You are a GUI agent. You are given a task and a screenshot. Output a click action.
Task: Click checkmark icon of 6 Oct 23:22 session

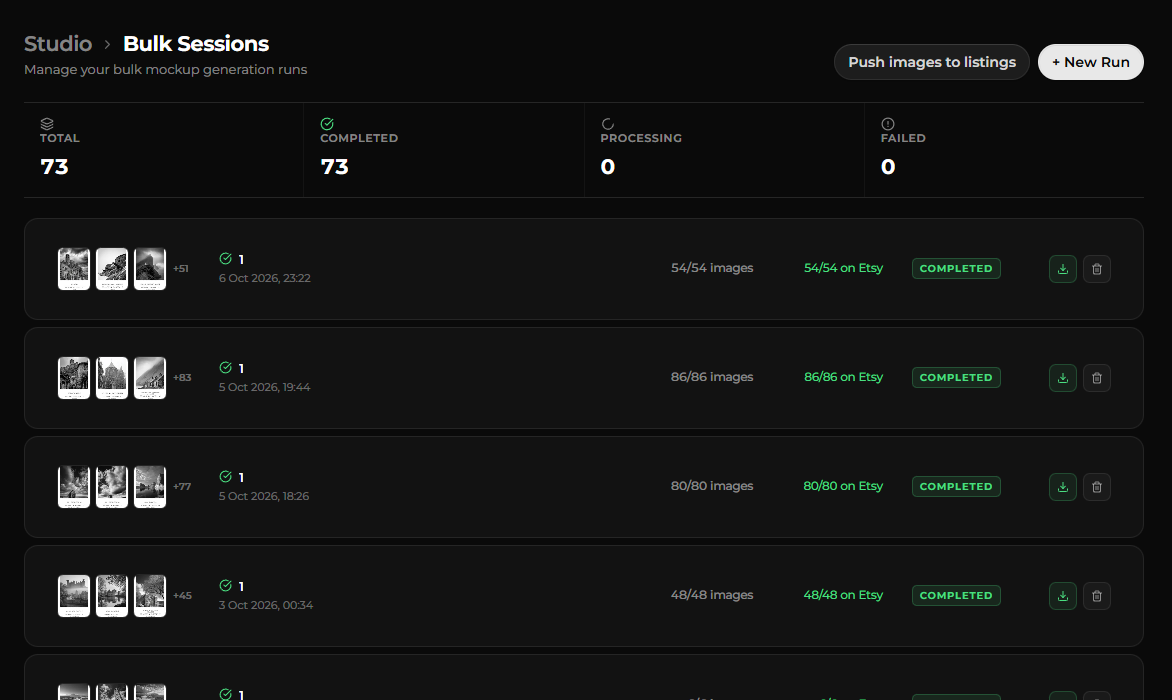(x=226, y=258)
